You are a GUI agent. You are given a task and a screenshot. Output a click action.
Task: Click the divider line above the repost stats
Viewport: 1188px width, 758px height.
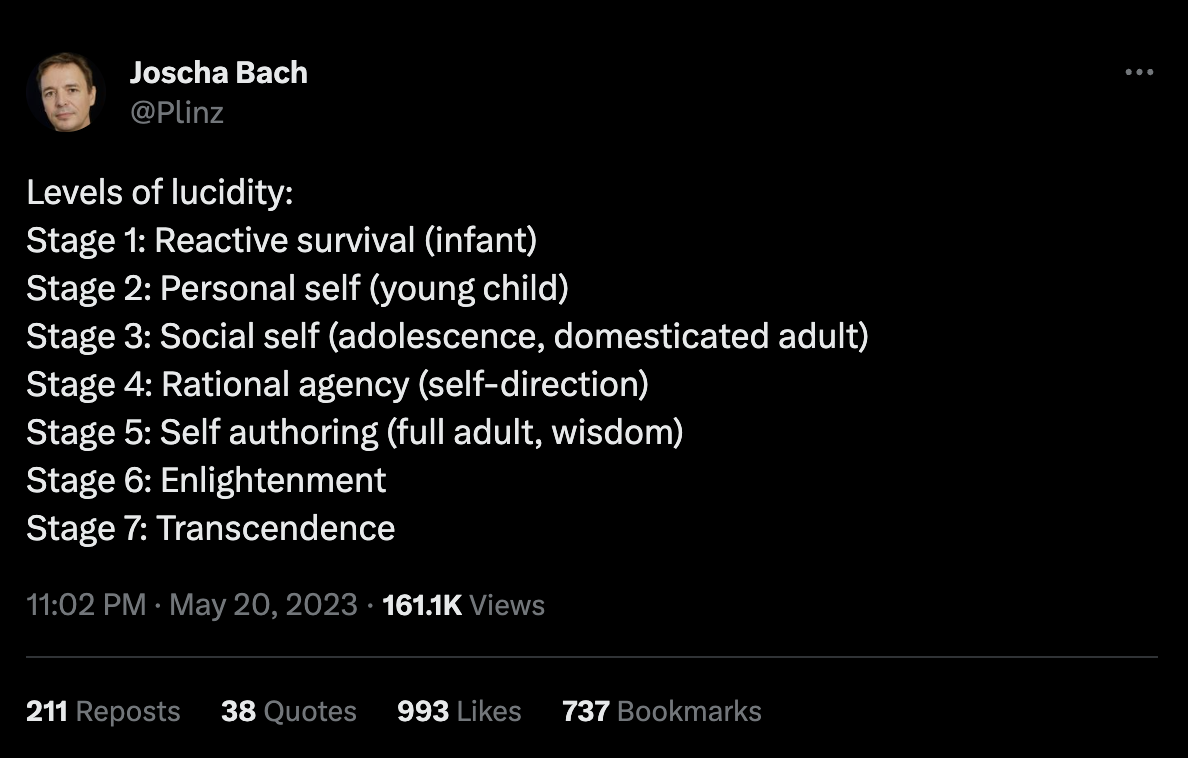click(592, 657)
